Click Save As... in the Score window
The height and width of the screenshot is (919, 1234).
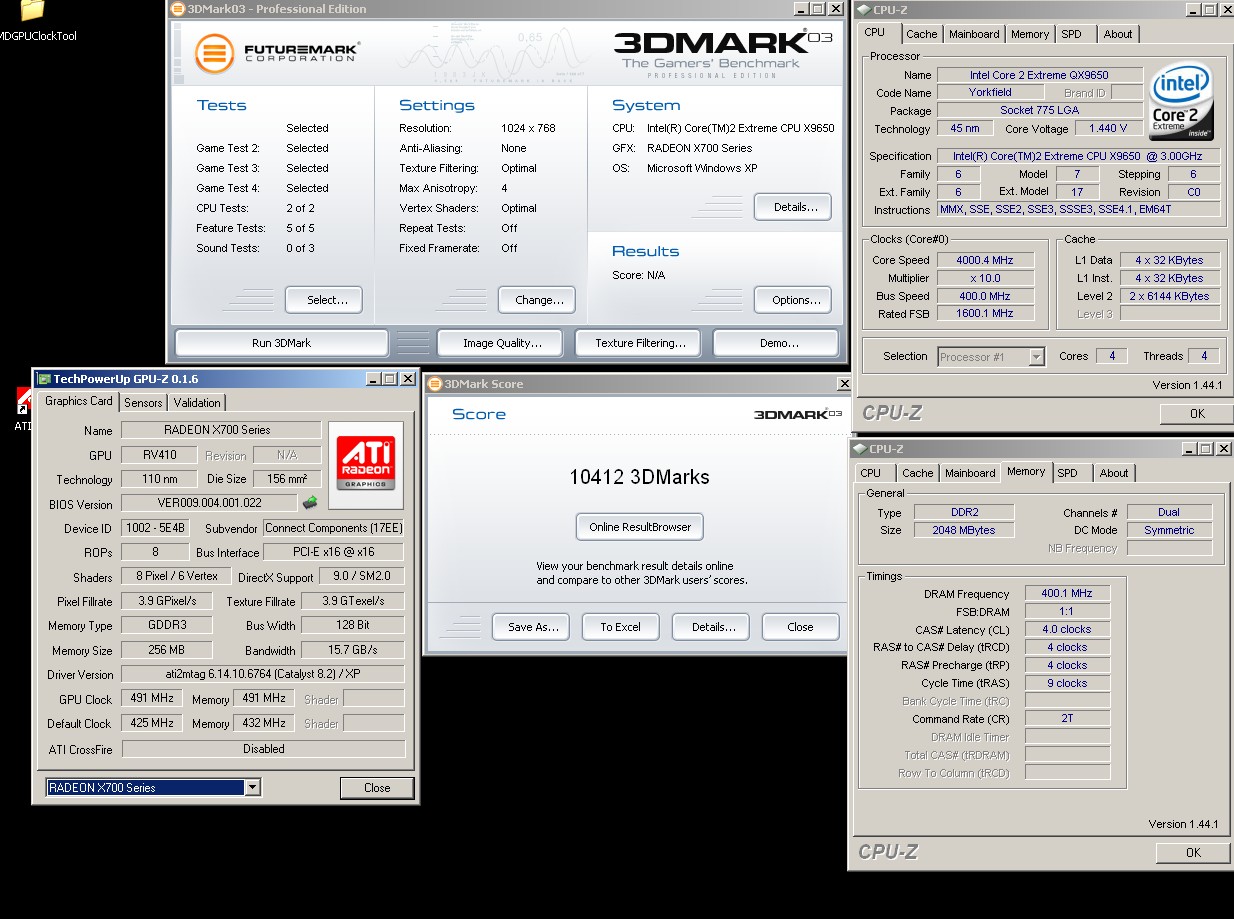pyautogui.click(x=531, y=627)
